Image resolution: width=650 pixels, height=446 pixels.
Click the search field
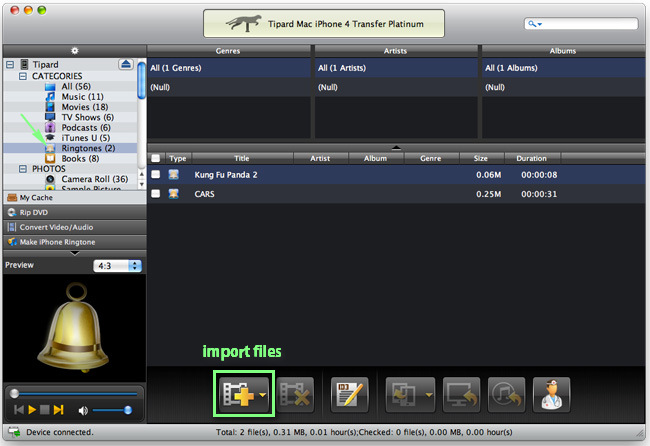click(581, 24)
